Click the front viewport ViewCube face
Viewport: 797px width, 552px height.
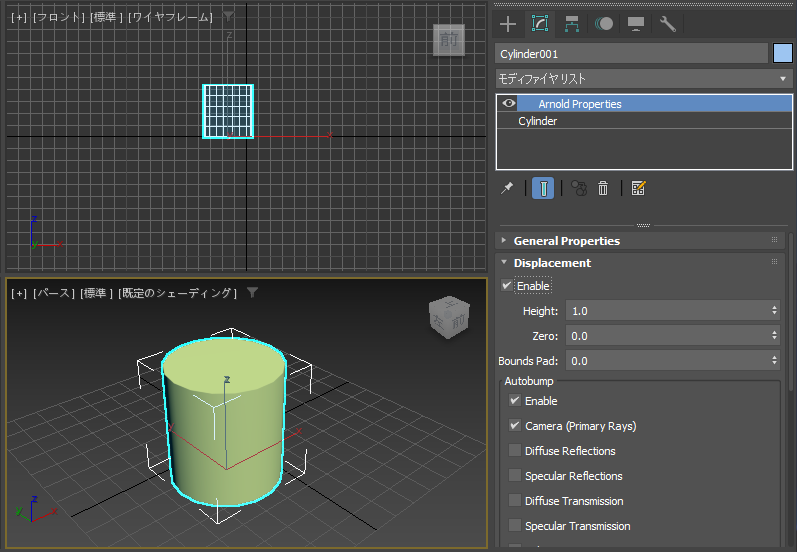tap(449, 40)
